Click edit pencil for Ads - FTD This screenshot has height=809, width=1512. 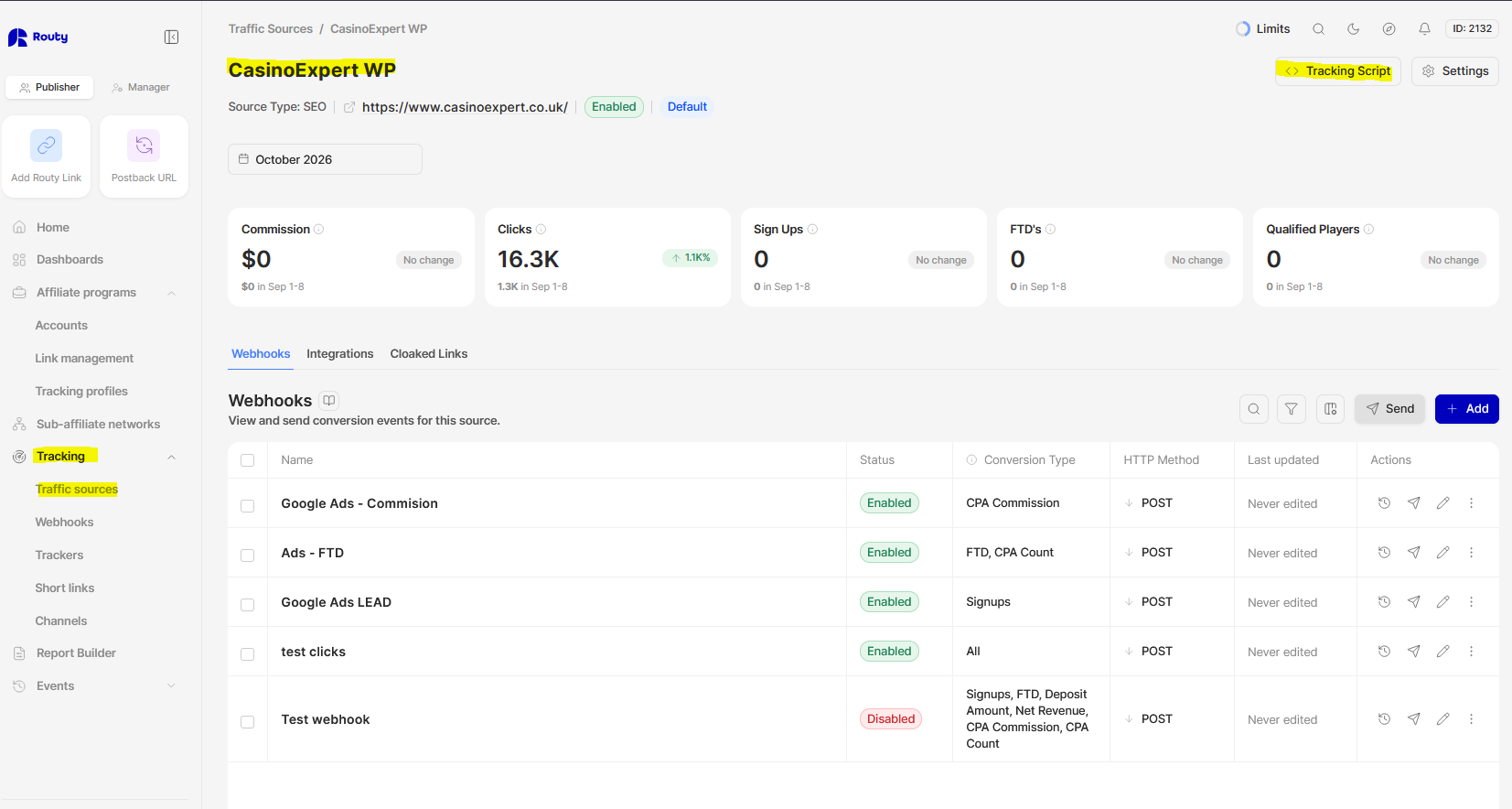(x=1442, y=553)
